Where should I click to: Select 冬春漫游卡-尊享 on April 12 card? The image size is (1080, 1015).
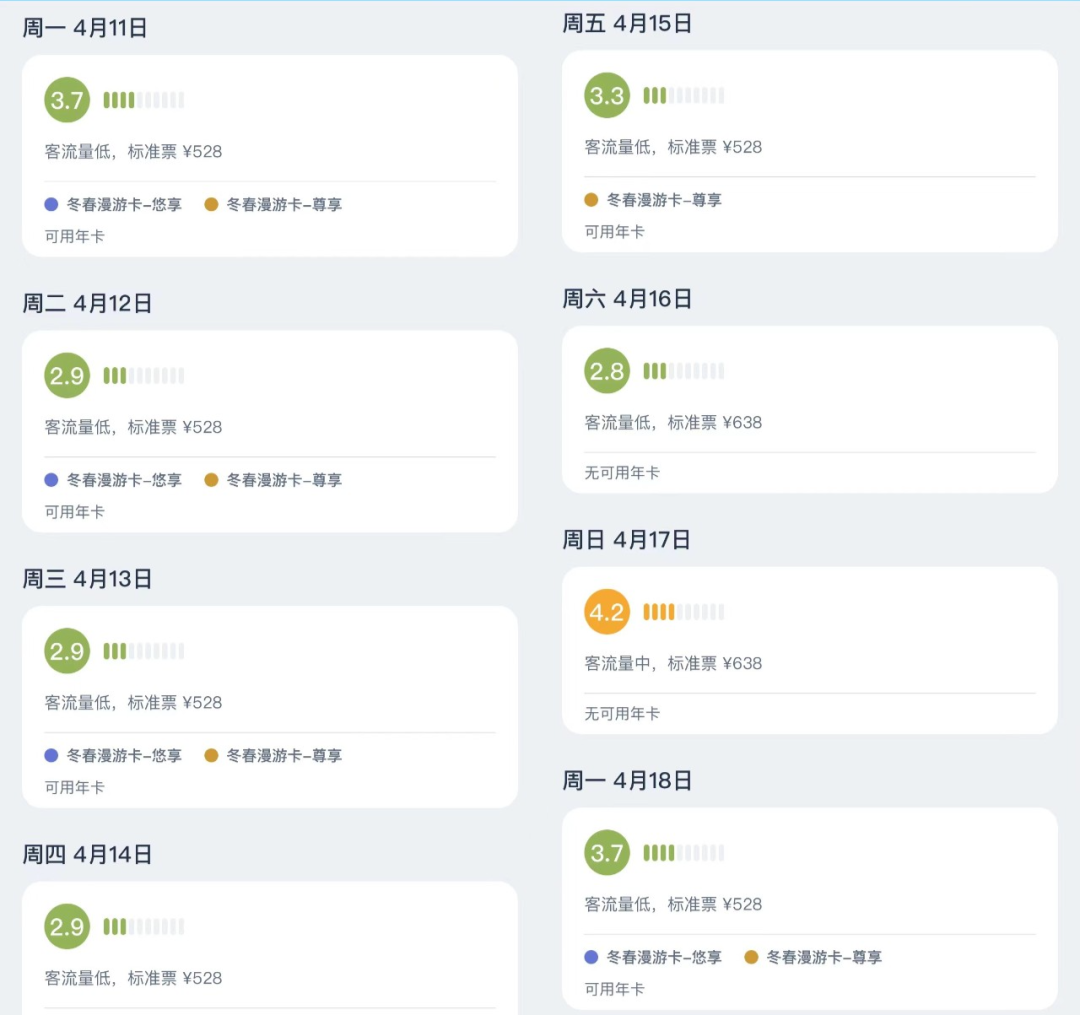click(284, 480)
